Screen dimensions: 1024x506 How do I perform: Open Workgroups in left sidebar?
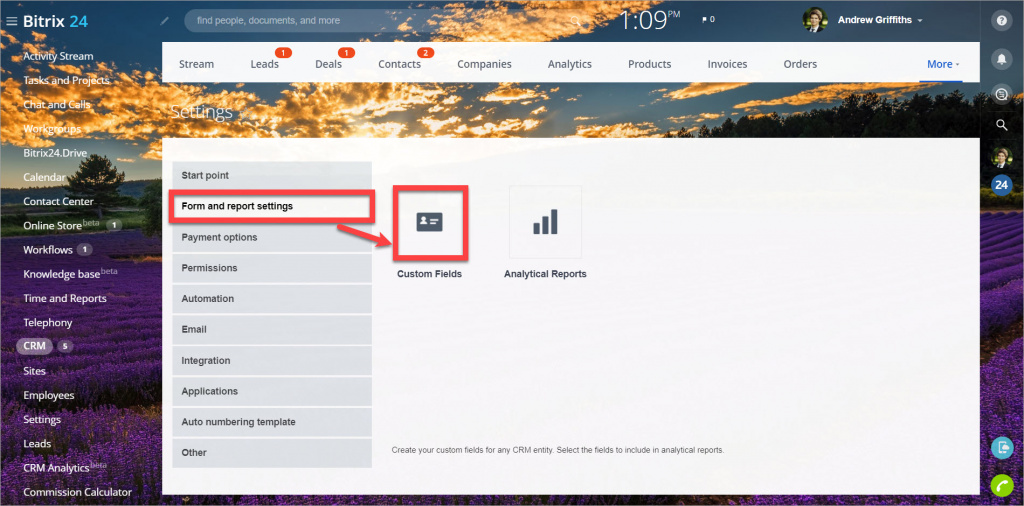pyautogui.click(x=52, y=129)
